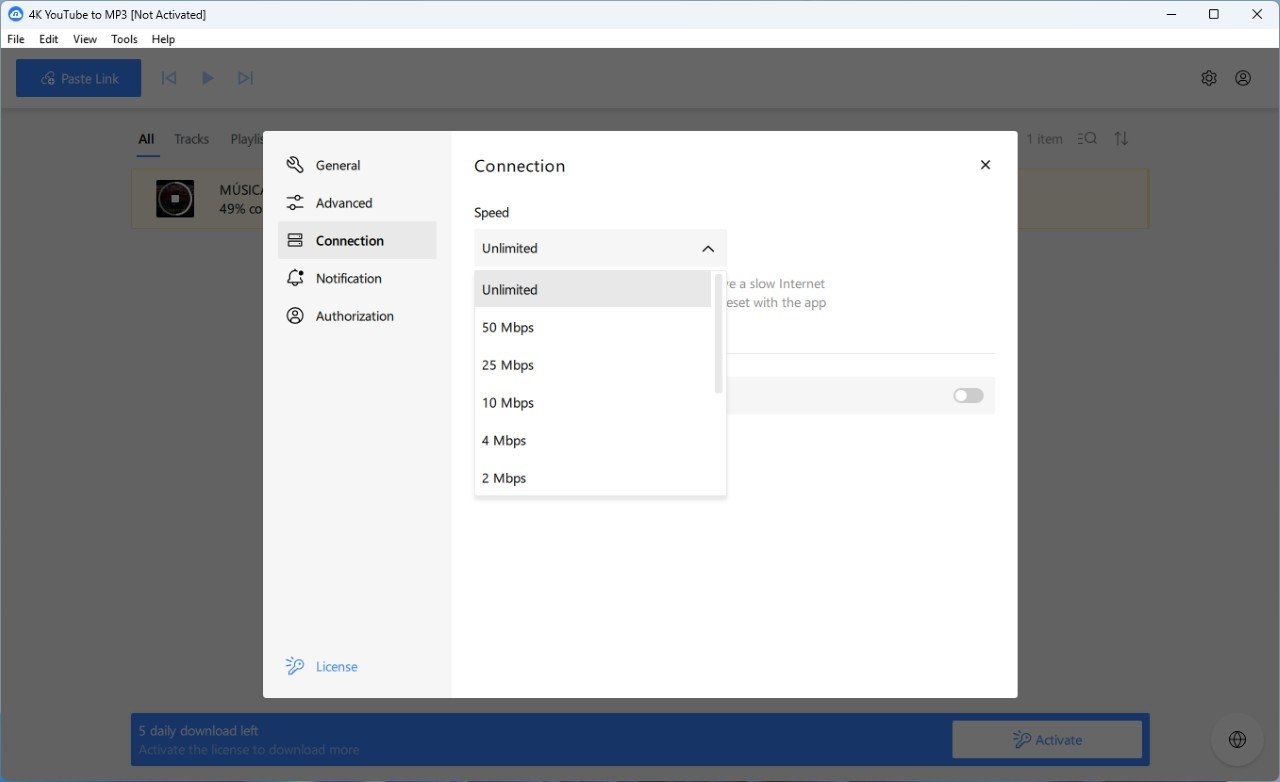
Task: Minimize the 4K YouTube to MP3 window
Action: coord(1170,14)
